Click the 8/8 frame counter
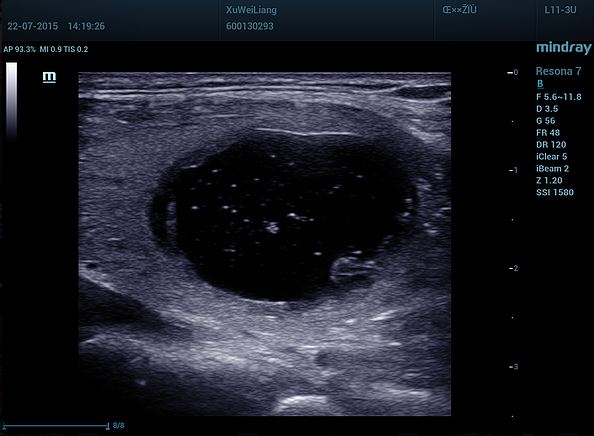This screenshot has width=594, height=436. pos(119,426)
